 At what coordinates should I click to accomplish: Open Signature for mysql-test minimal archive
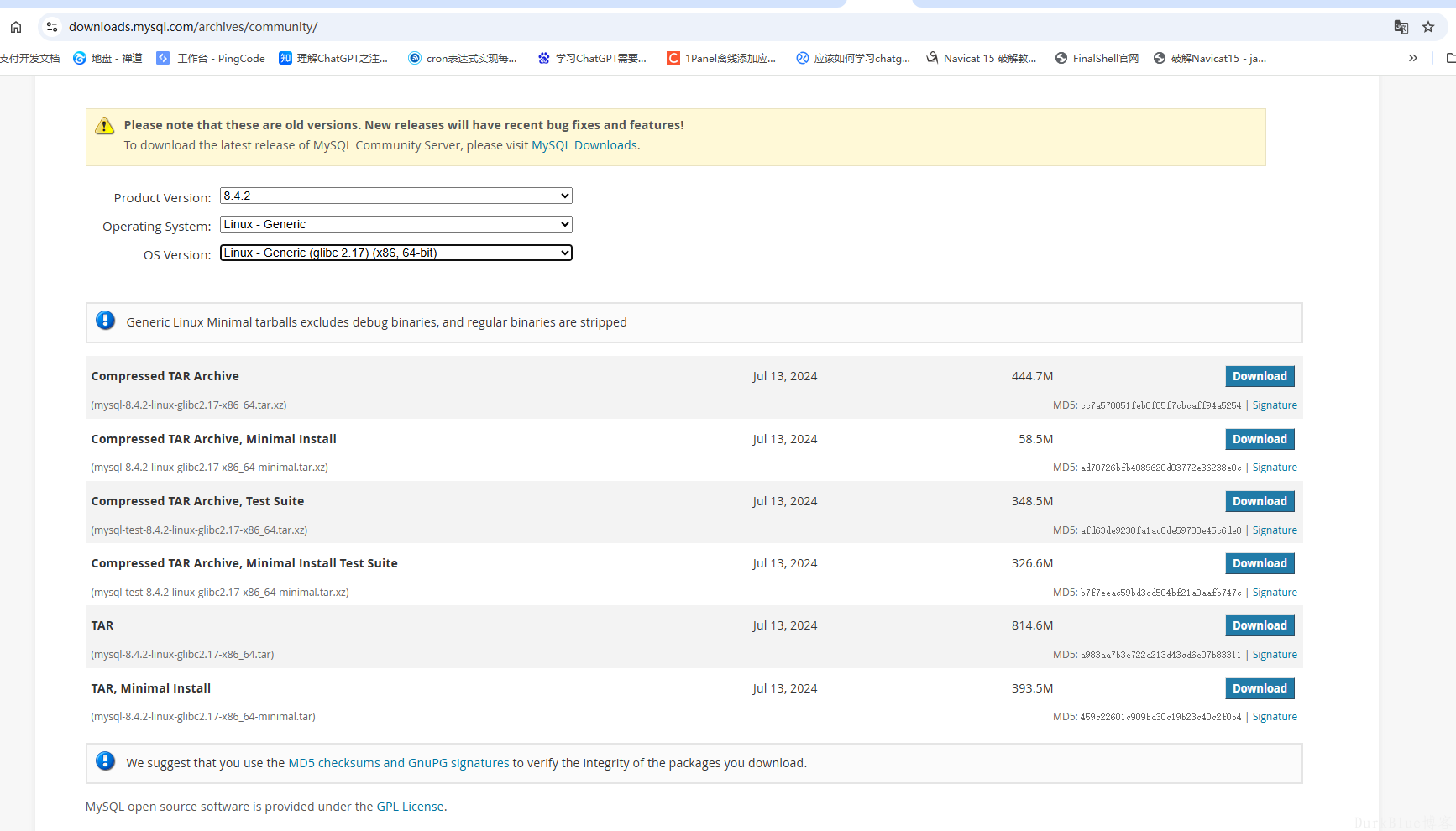coord(1275,593)
